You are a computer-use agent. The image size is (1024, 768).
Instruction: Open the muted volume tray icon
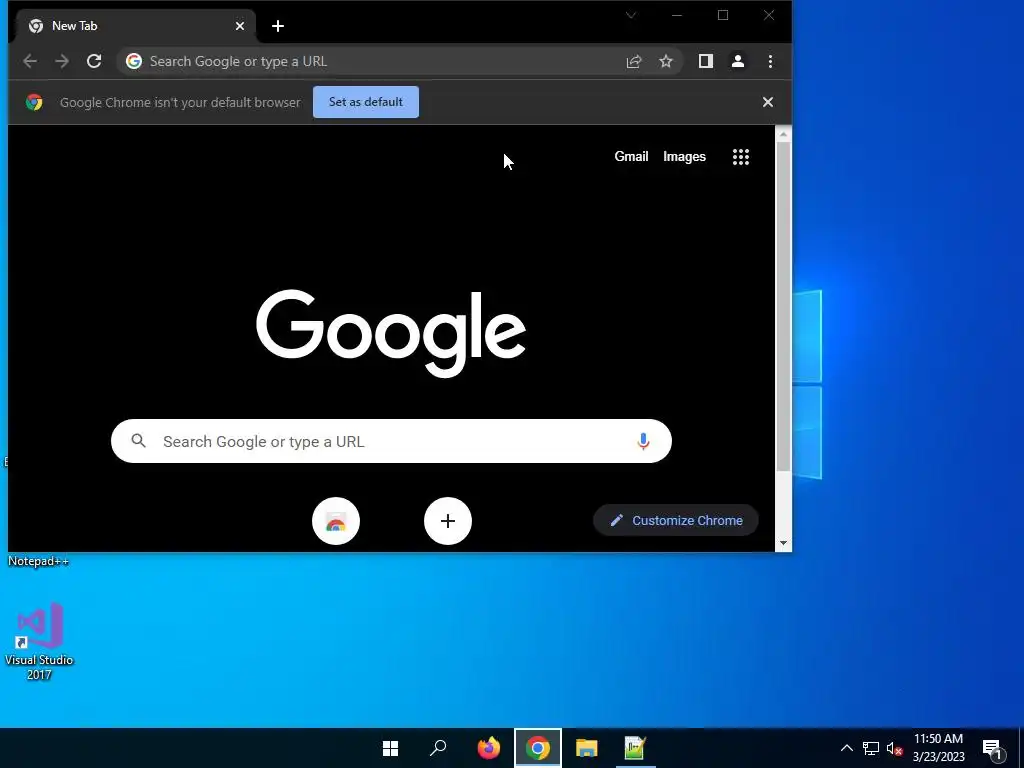click(x=894, y=748)
